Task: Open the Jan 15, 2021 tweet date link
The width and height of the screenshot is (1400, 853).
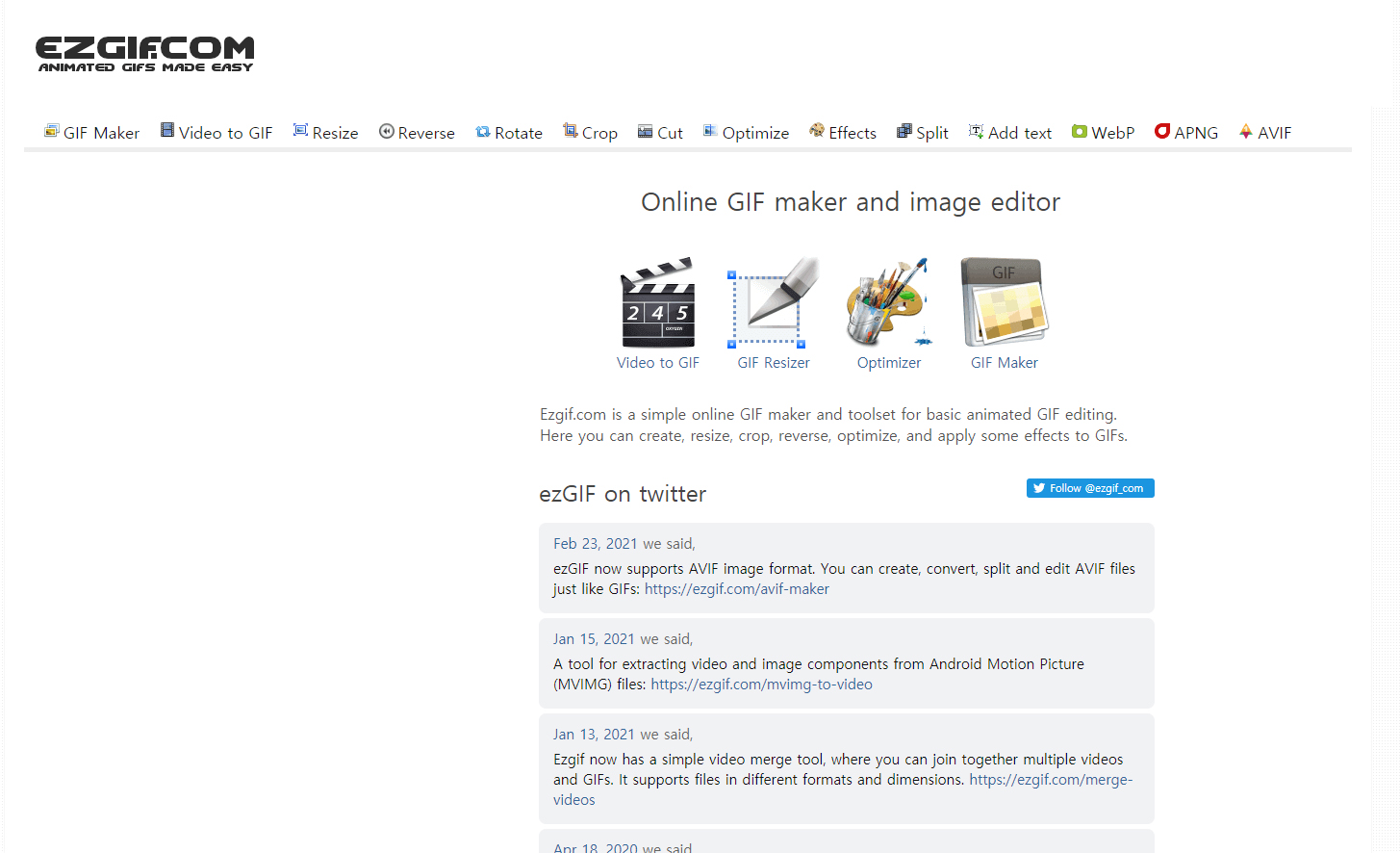Action: pyautogui.click(x=594, y=639)
